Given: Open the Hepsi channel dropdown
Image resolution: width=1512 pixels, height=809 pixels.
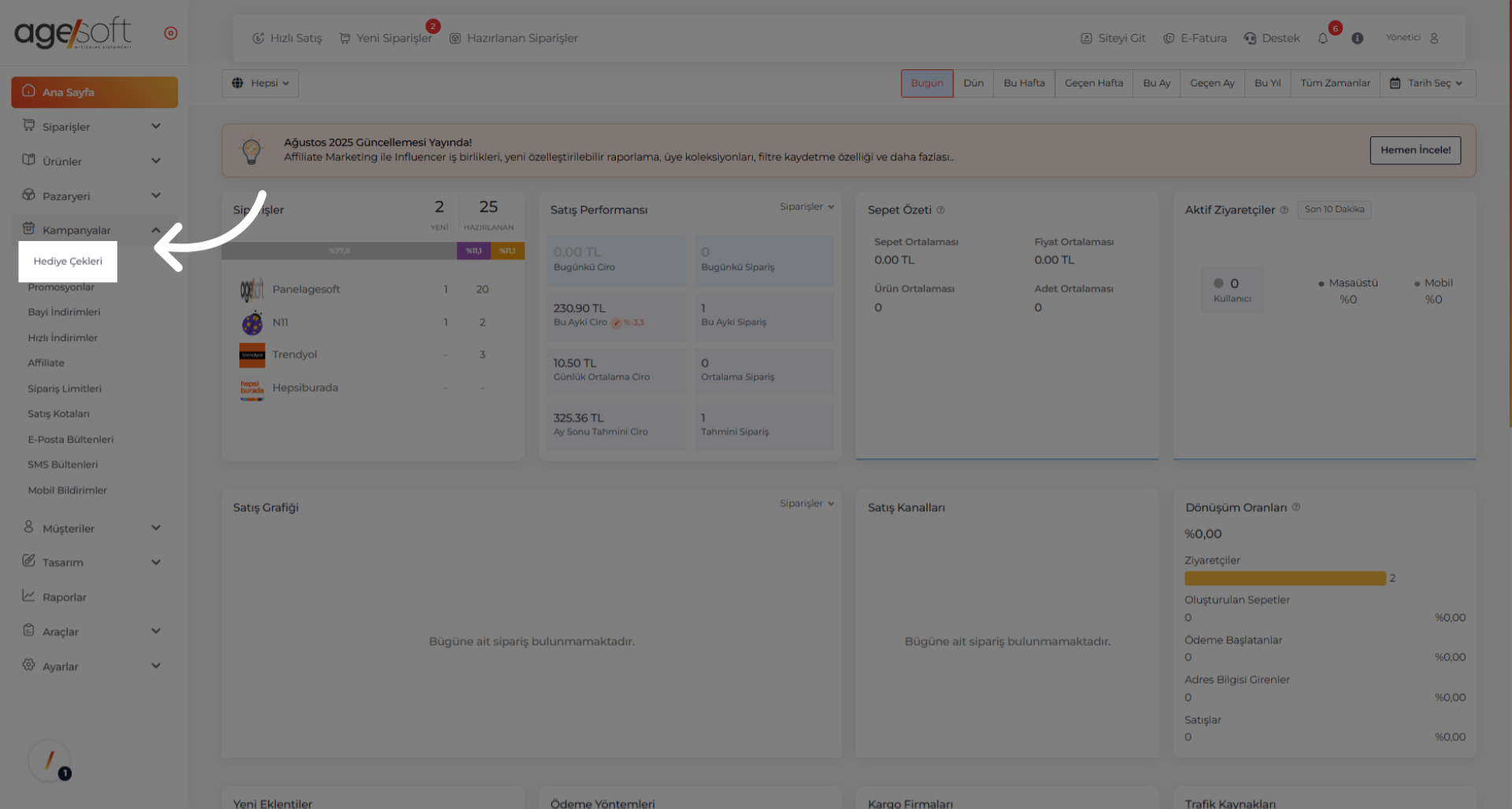Looking at the screenshot, I should tap(261, 83).
